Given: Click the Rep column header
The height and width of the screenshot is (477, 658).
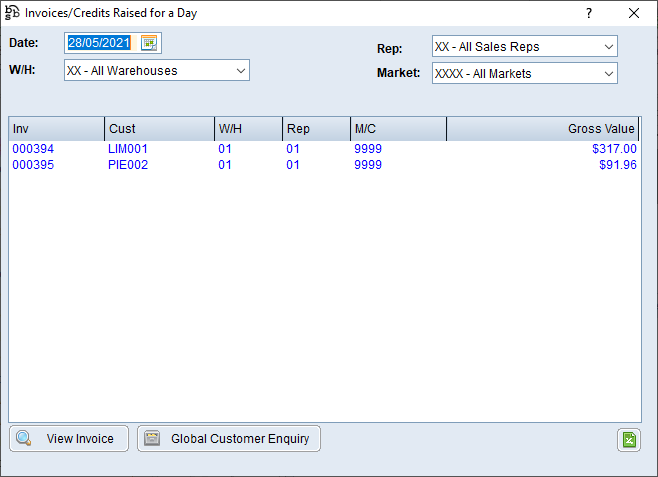Looking at the screenshot, I should [x=315, y=129].
